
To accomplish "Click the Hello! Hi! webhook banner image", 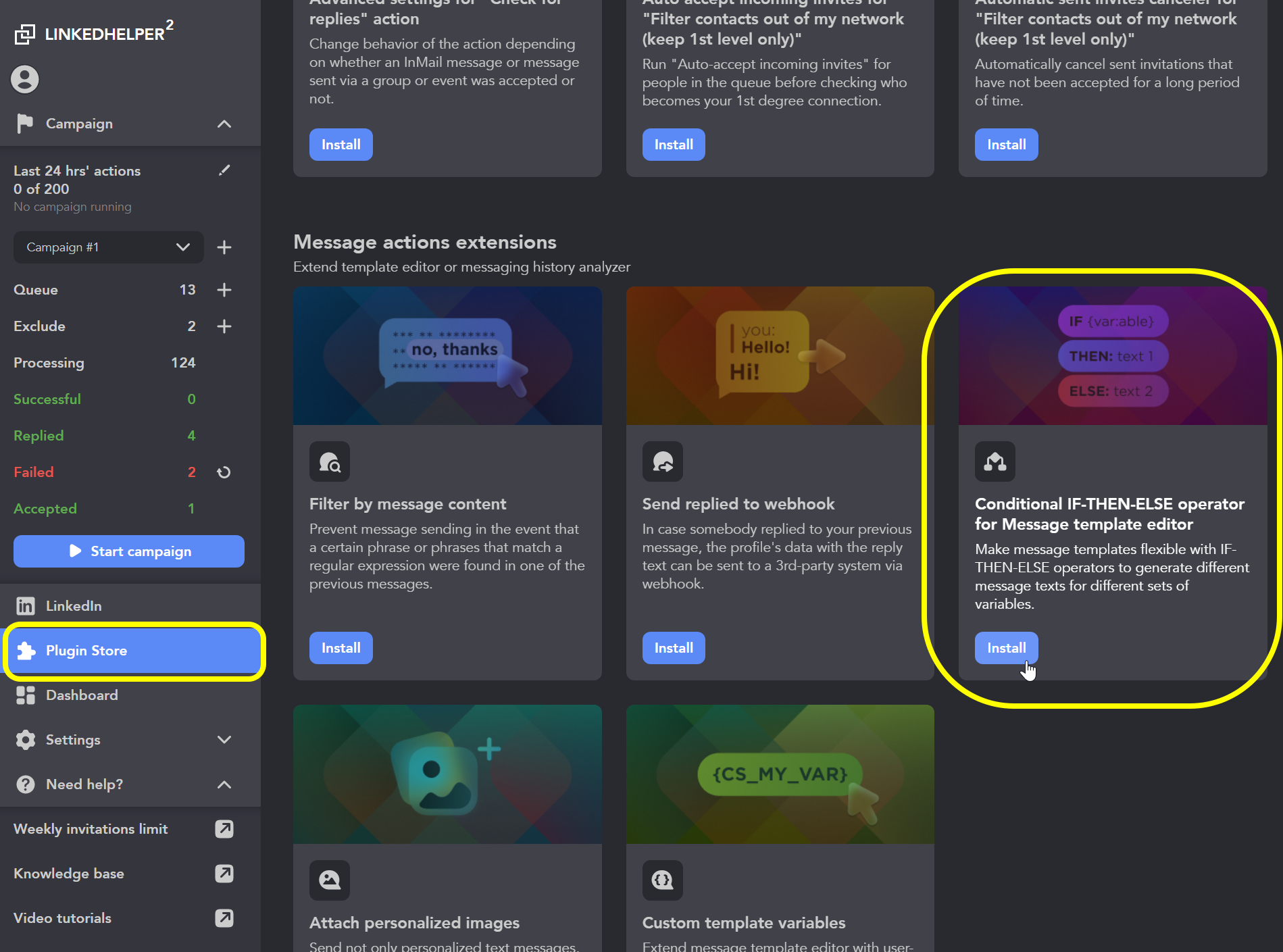I will point(780,355).
